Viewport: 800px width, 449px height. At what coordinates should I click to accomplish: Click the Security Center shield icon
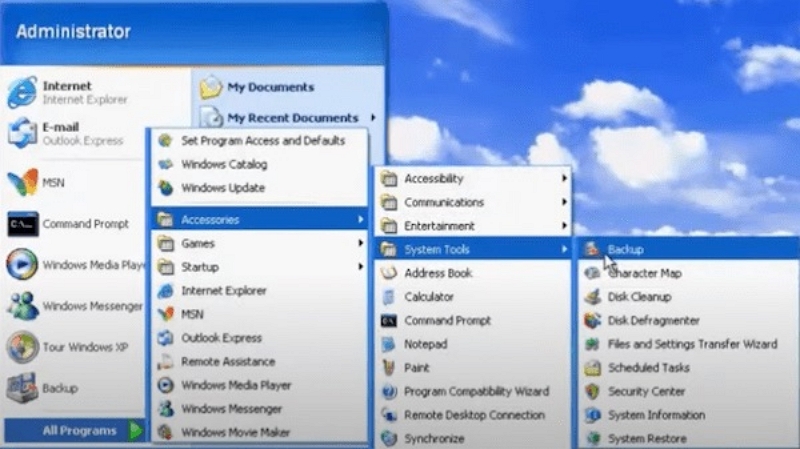[x=592, y=391]
